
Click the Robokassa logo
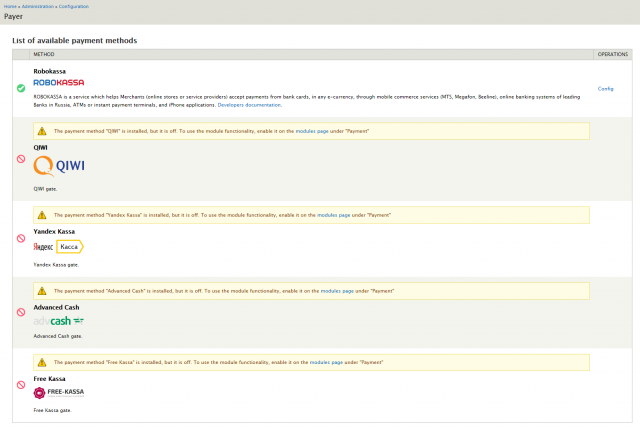(58, 82)
